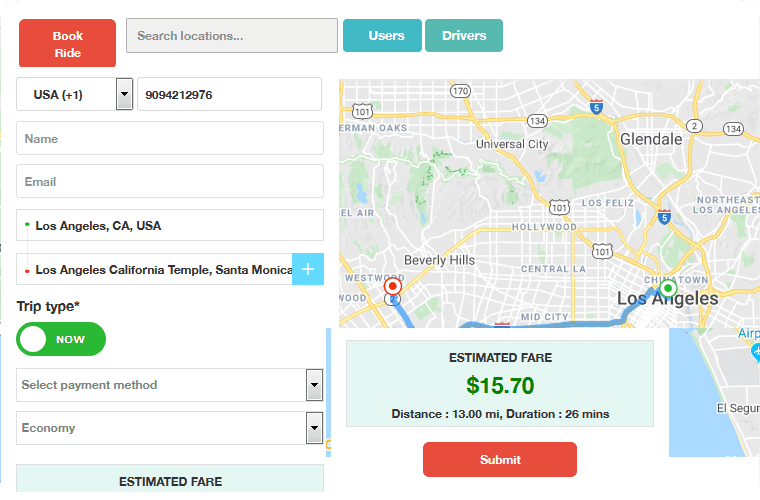
Task: Click the Email input field
Action: coord(170,182)
